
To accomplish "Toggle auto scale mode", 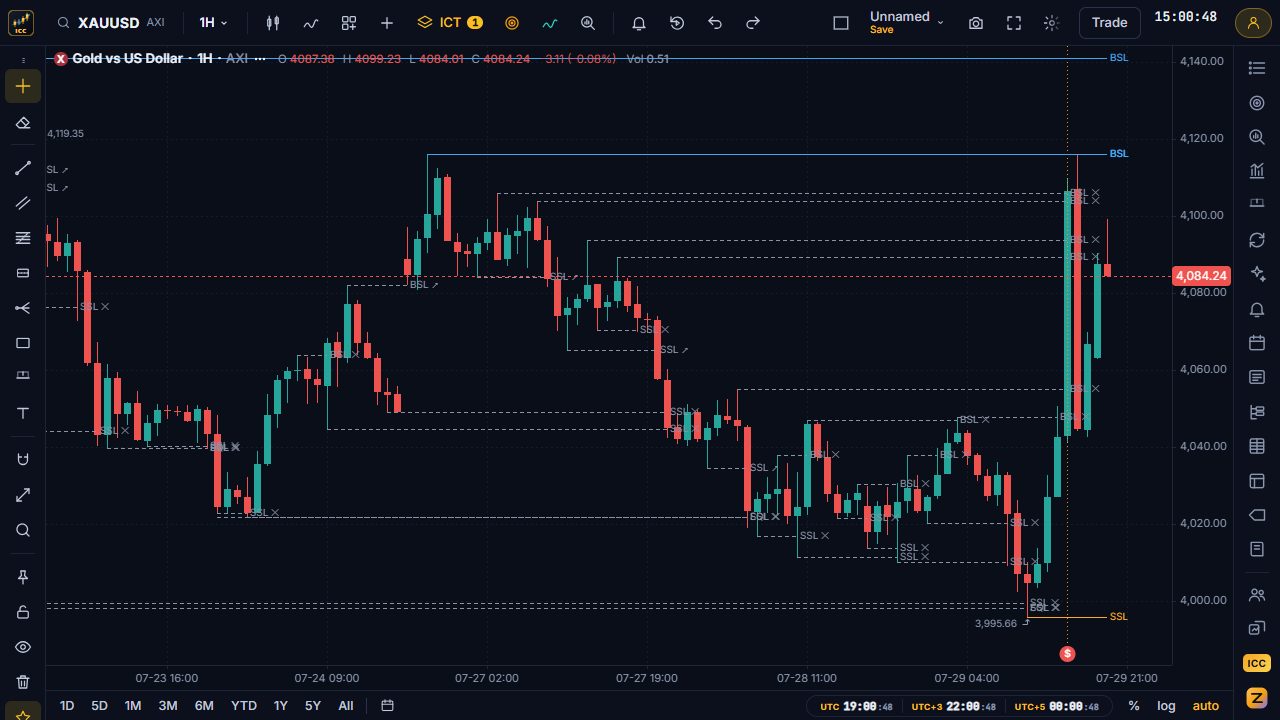I will click(1206, 705).
